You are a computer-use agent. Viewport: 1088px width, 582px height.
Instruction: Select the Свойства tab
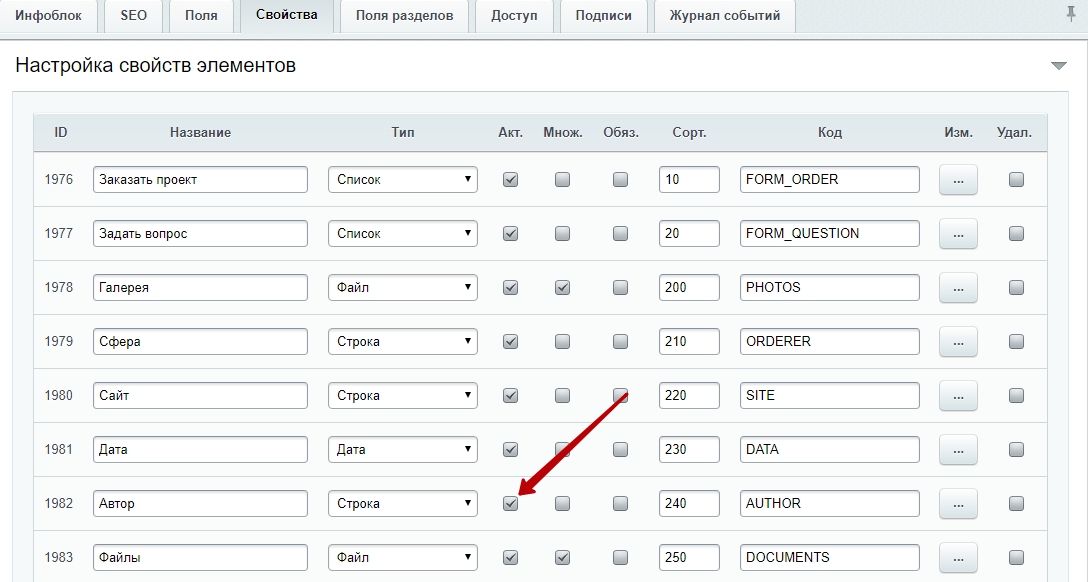287,15
